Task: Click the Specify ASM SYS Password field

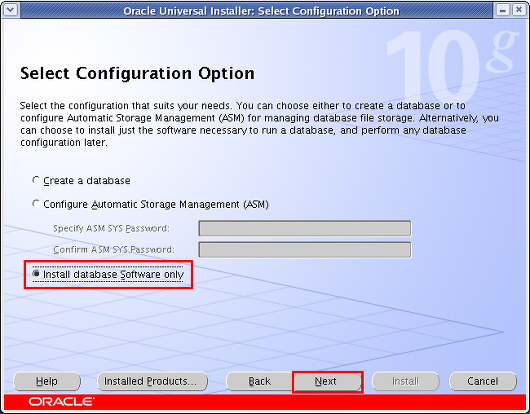Action: [x=305, y=228]
